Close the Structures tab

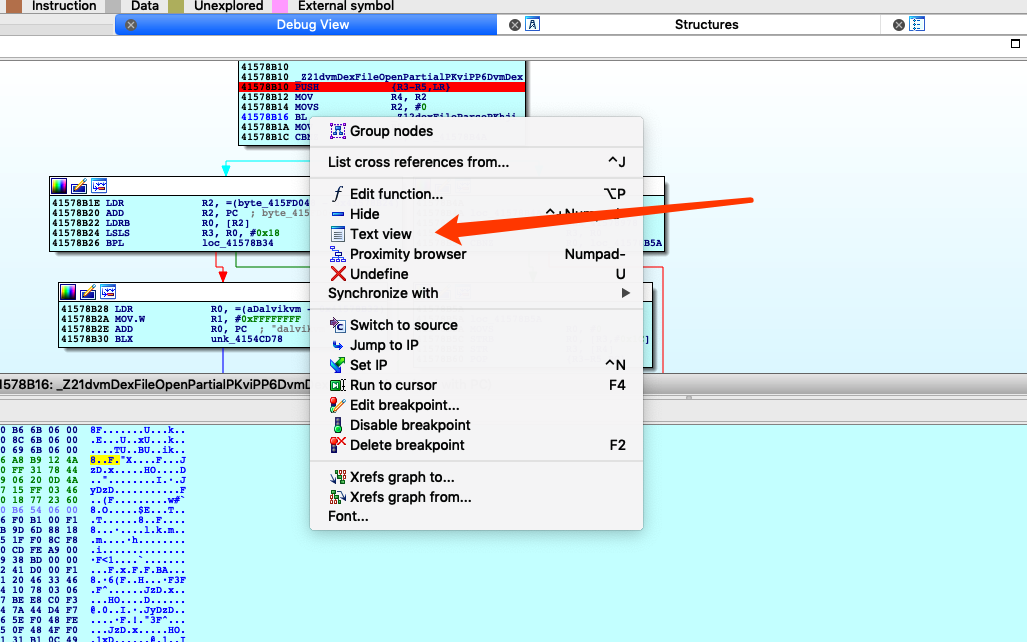point(515,25)
